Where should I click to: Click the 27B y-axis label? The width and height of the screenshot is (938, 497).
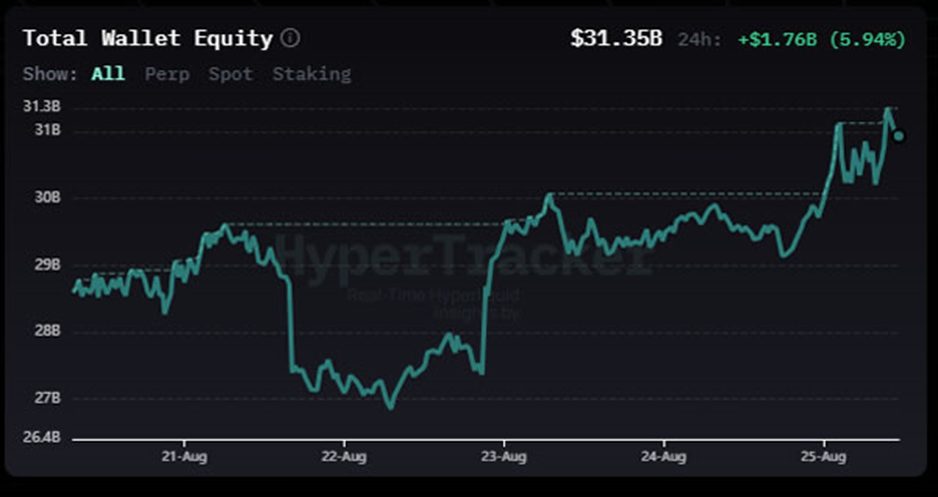click(48, 398)
